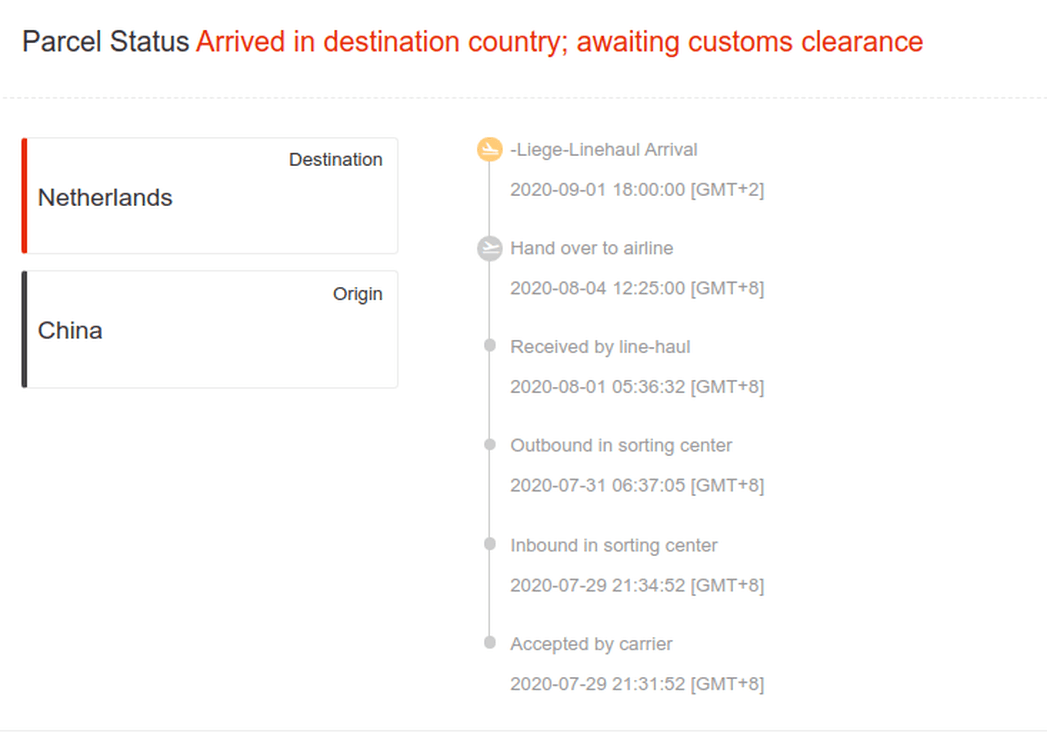Click the red customs clearance status text
1047x733 pixels.
[559, 42]
